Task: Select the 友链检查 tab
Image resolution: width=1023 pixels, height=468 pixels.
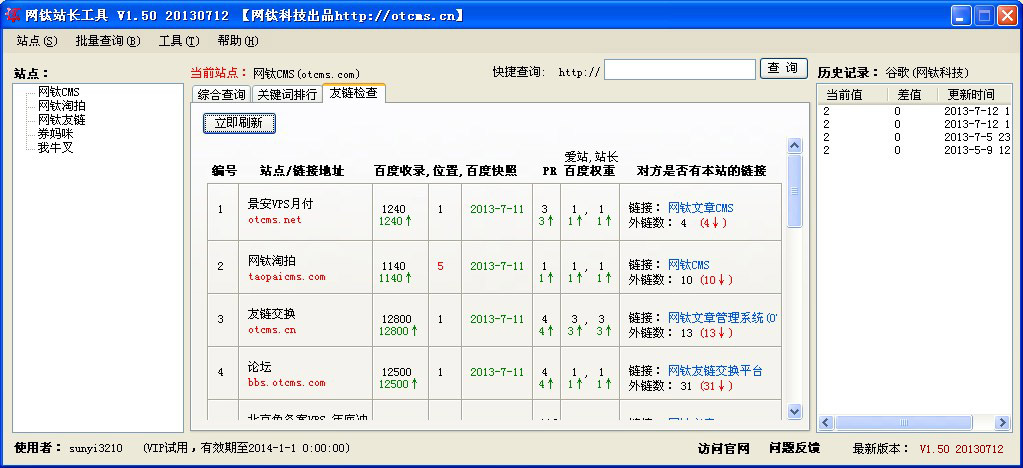Action: pyautogui.click(x=353, y=94)
